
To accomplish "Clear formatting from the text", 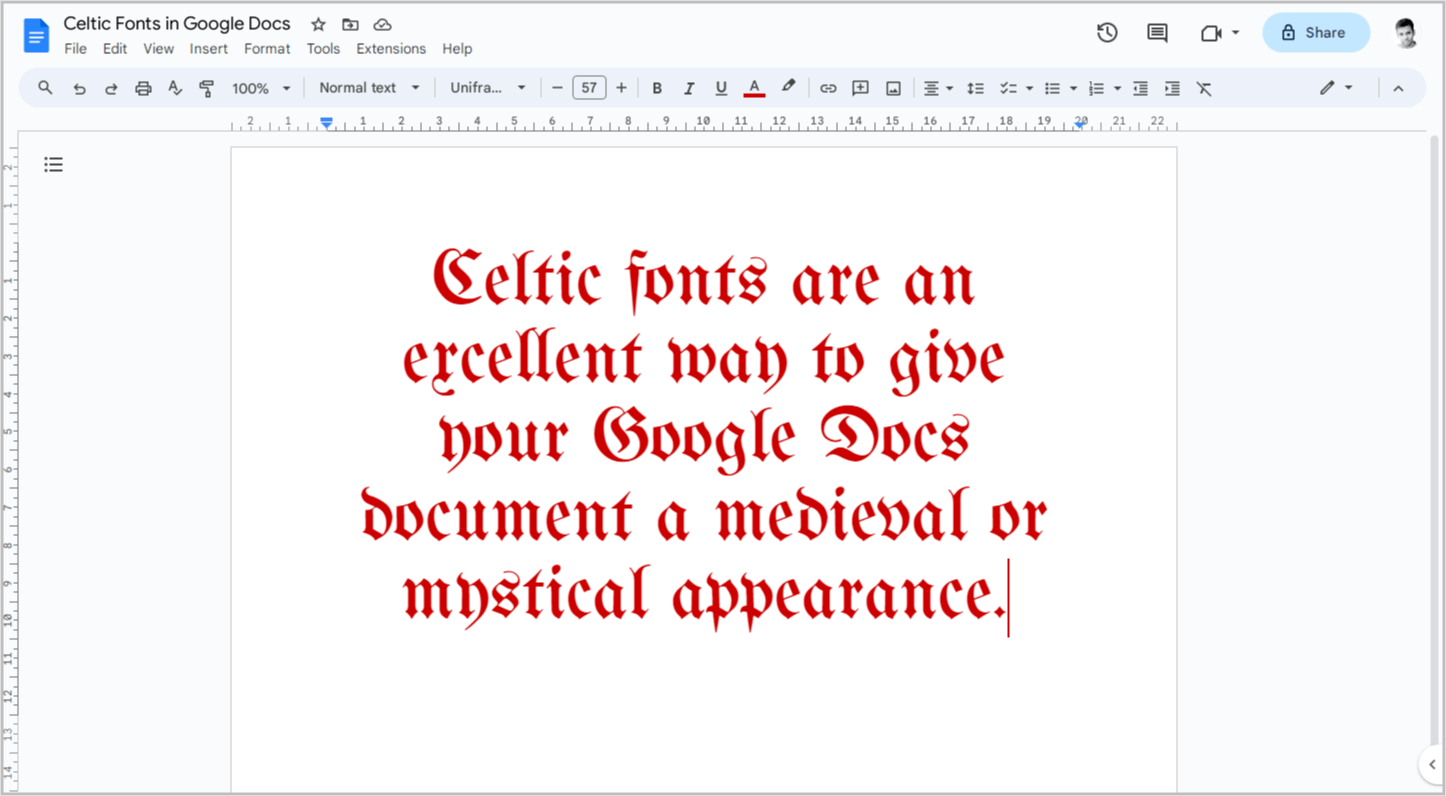I will click(1204, 88).
